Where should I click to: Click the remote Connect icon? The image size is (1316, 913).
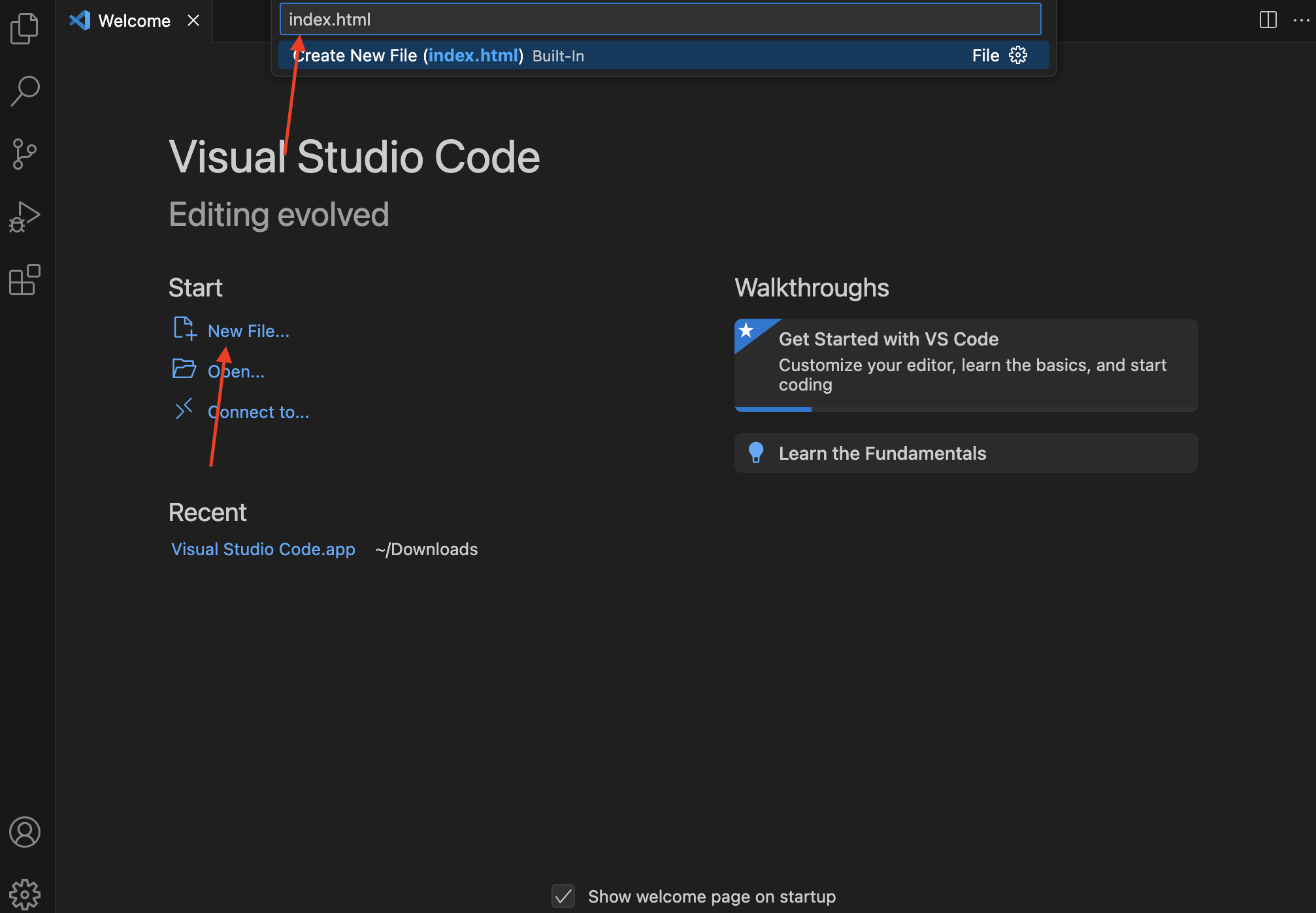[x=184, y=409]
